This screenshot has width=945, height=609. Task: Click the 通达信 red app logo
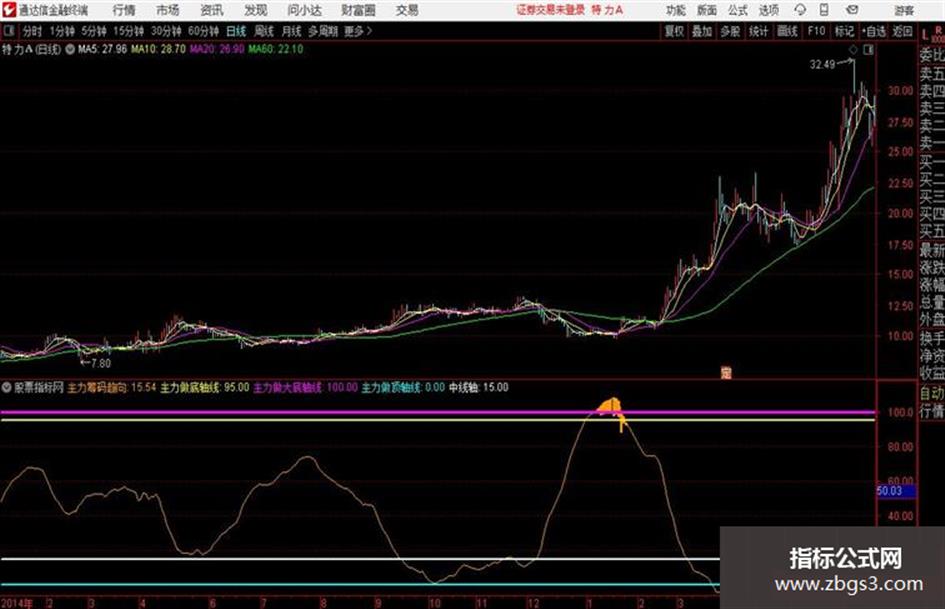(9, 10)
